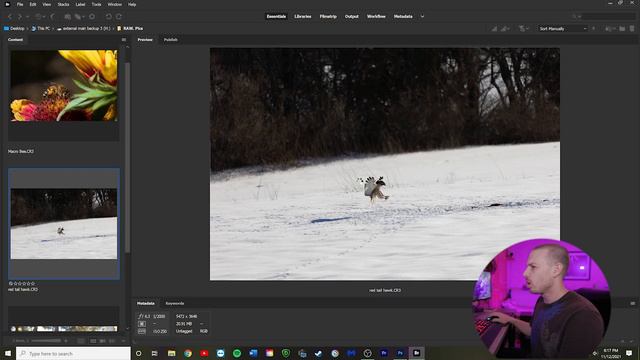This screenshot has width=640, height=360.
Task: Switch to the Essentials workspace
Action: pyautogui.click(x=276, y=17)
